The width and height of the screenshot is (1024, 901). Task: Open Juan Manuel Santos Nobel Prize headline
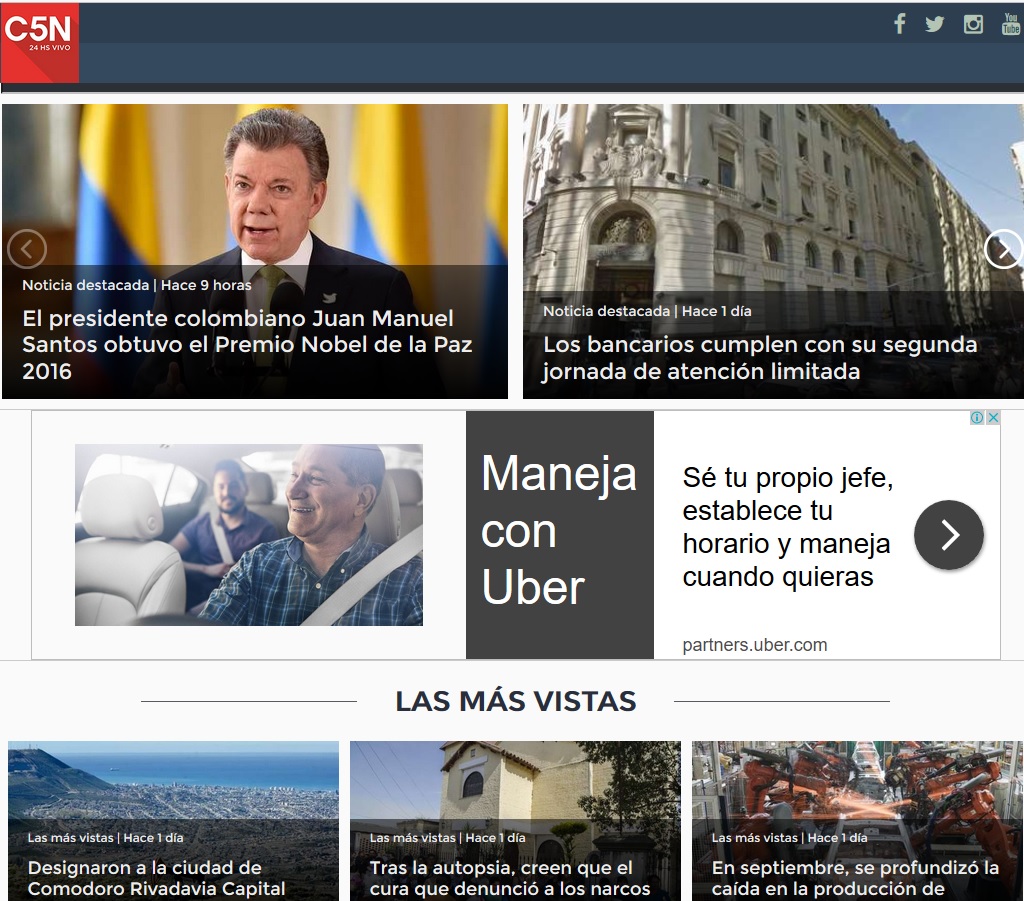tap(247, 345)
